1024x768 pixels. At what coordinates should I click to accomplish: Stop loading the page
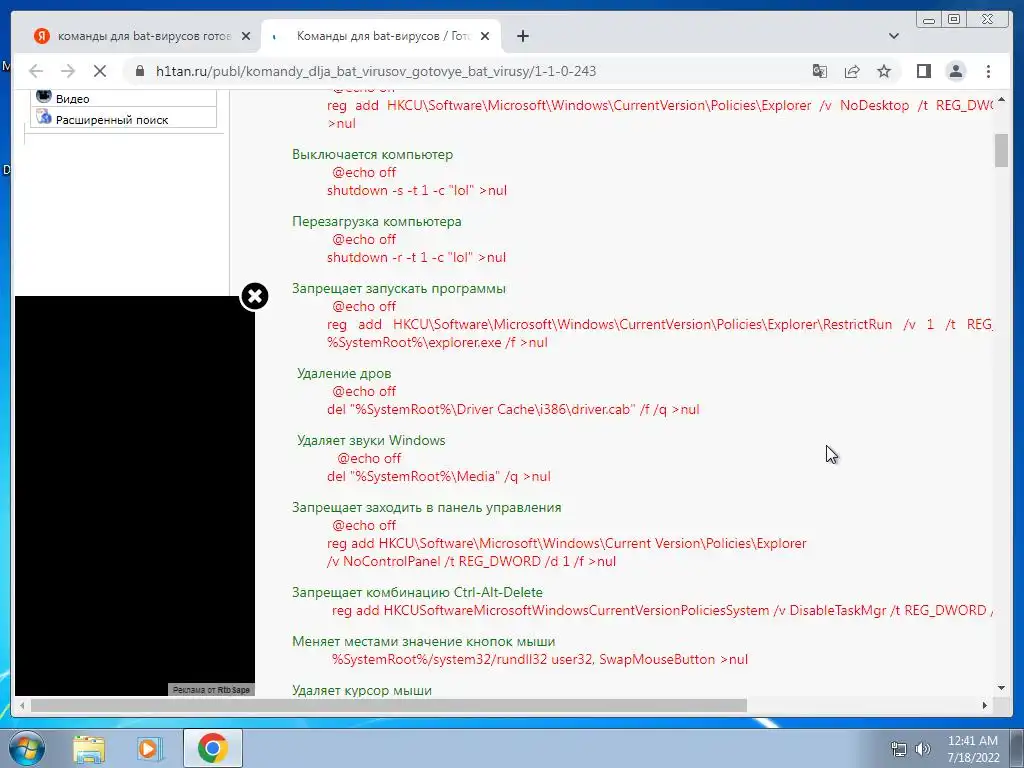click(x=100, y=71)
